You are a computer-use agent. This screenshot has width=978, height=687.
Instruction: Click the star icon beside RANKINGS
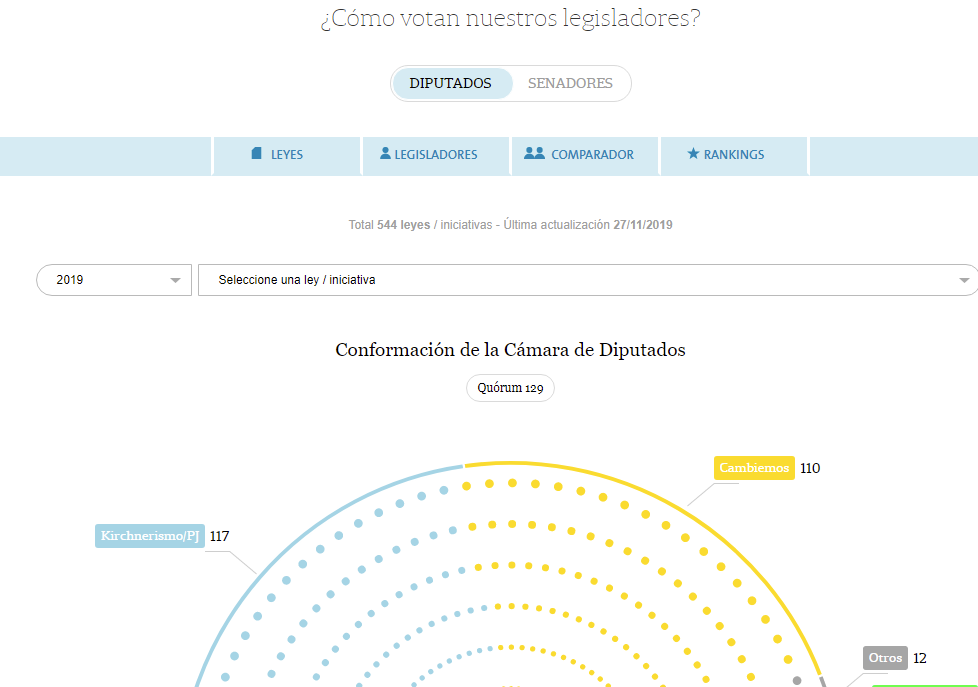[x=693, y=153]
